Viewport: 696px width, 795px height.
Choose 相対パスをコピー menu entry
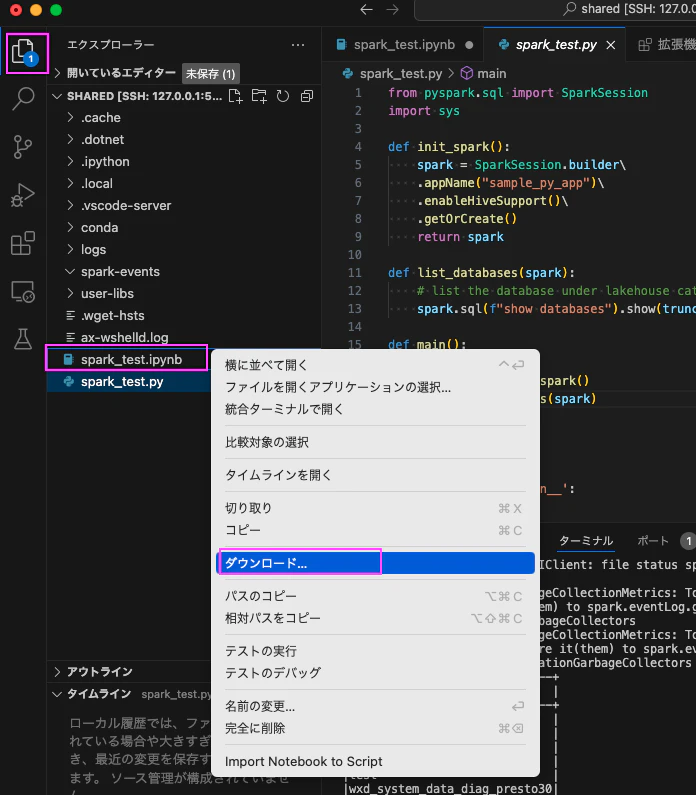[375, 619]
